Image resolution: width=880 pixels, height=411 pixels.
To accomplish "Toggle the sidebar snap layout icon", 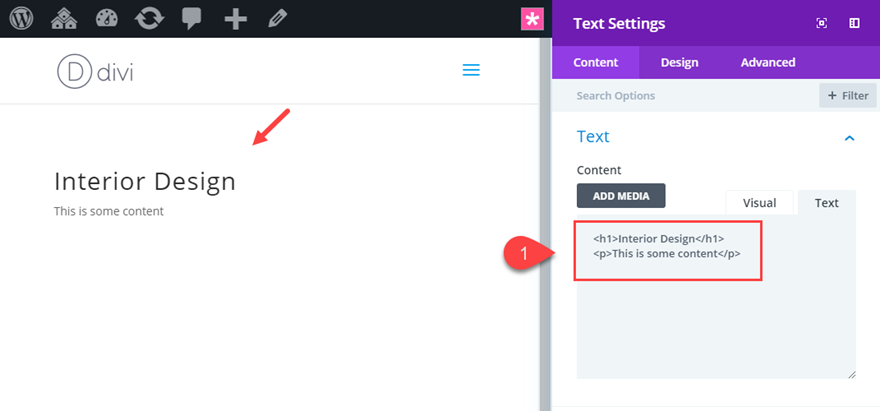I will point(855,23).
